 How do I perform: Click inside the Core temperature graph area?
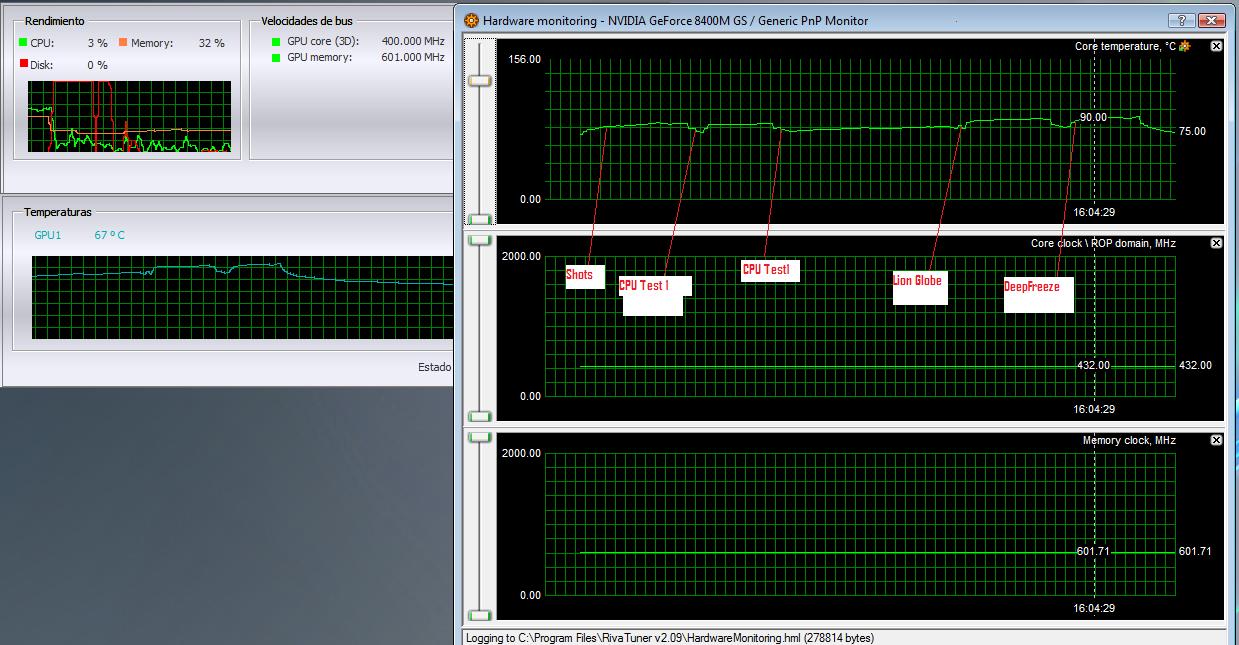(x=860, y=129)
